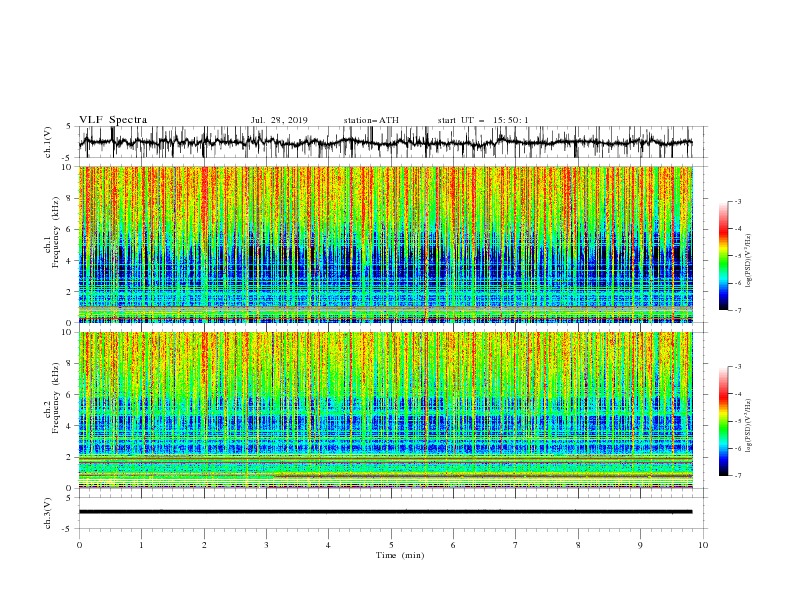Click the ch.2 spectrogram plot
This screenshot has width=792, height=612.
coord(386,410)
